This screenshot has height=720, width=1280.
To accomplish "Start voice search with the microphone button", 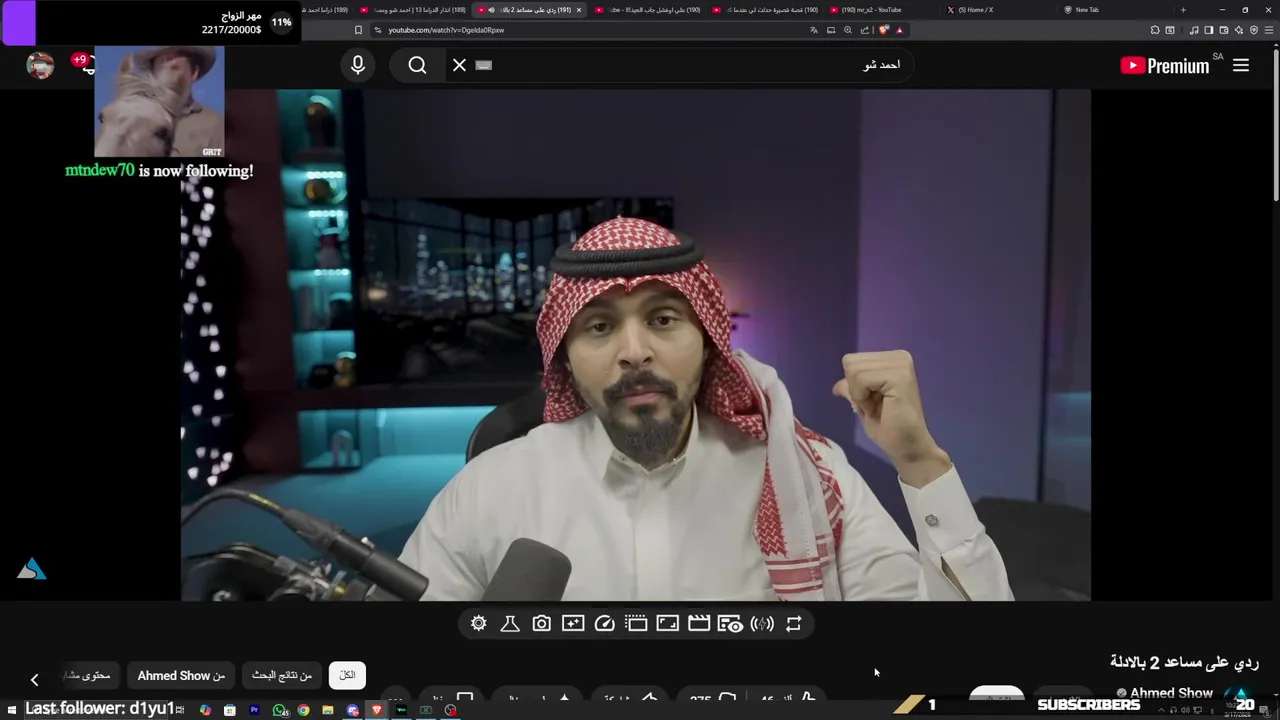I will pos(358,65).
